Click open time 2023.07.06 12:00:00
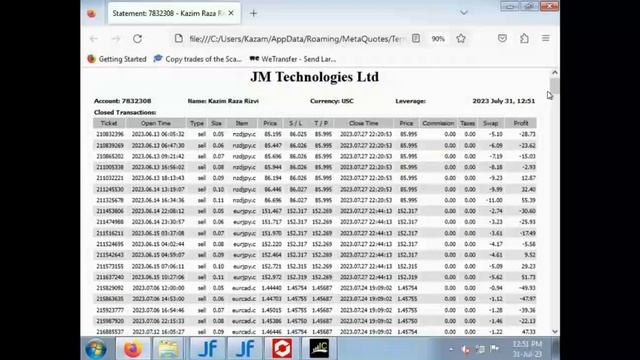This screenshot has width=640, height=360. [x=158, y=288]
